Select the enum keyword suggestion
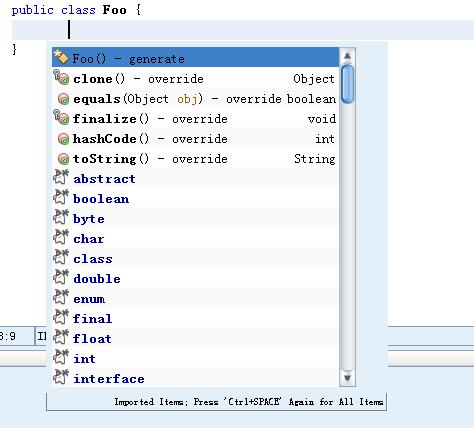The height and width of the screenshot is (428, 474). pyautogui.click(x=195, y=299)
